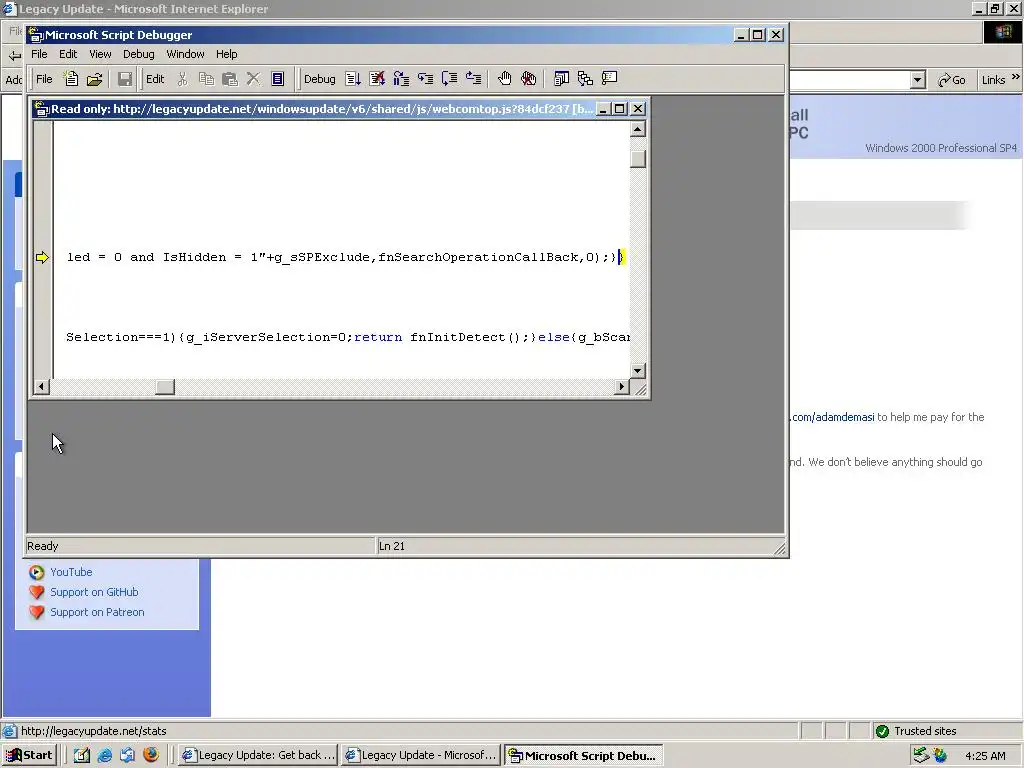Click the vertical scrollbar thumb in code window
1024x768 pixels.
click(x=638, y=159)
